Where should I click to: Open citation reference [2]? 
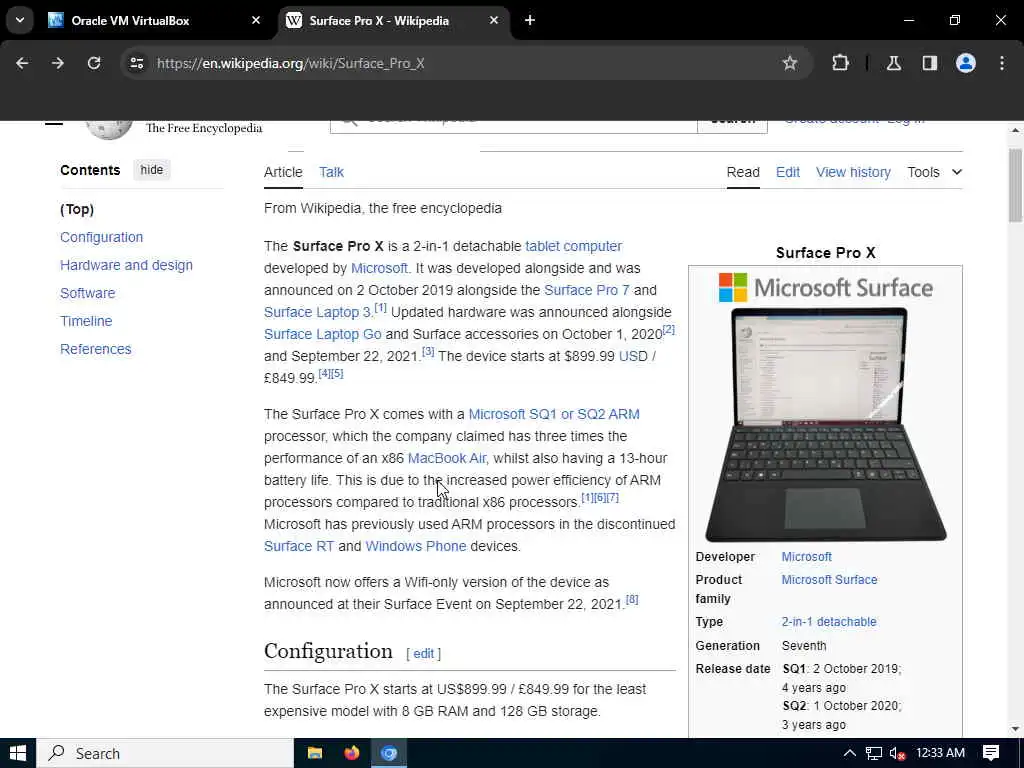(x=668, y=329)
